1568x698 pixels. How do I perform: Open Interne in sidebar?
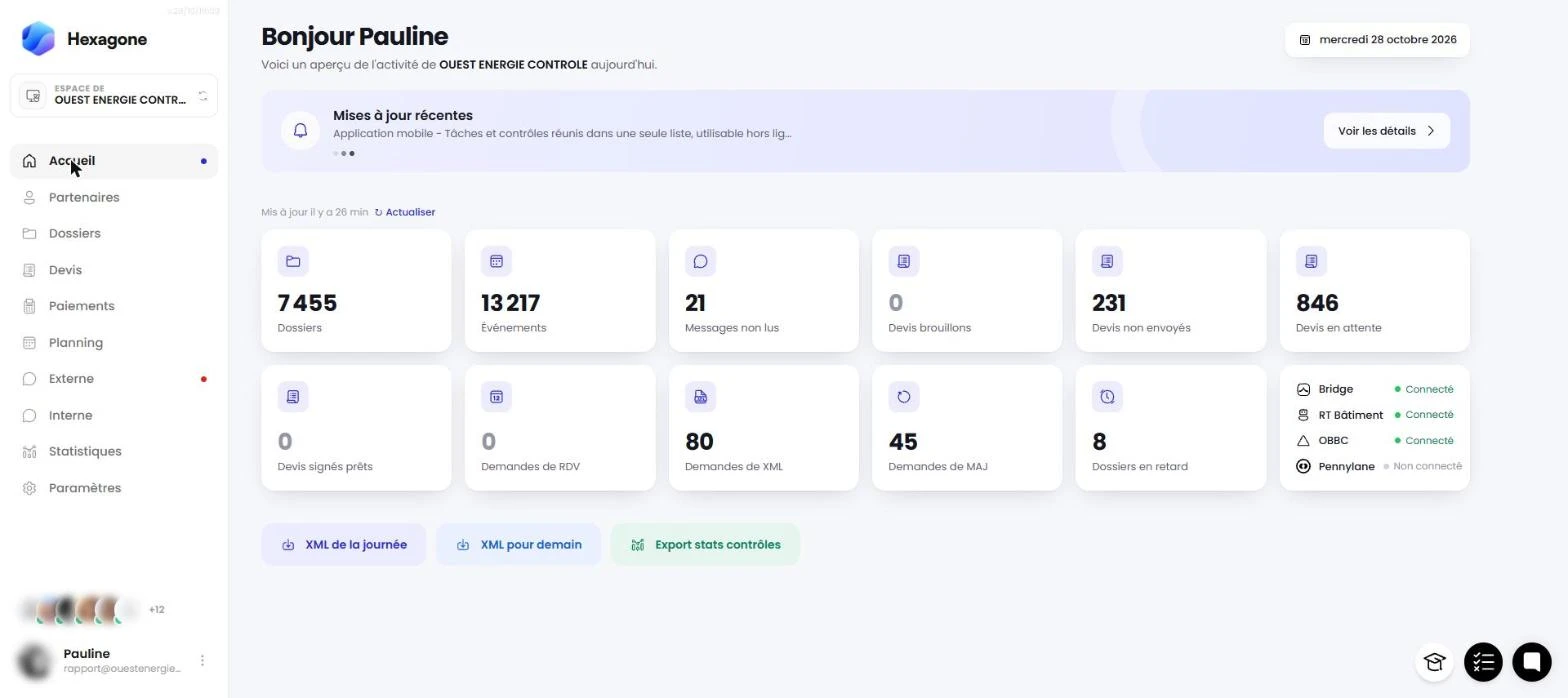pyautogui.click(x=114, y=416)
